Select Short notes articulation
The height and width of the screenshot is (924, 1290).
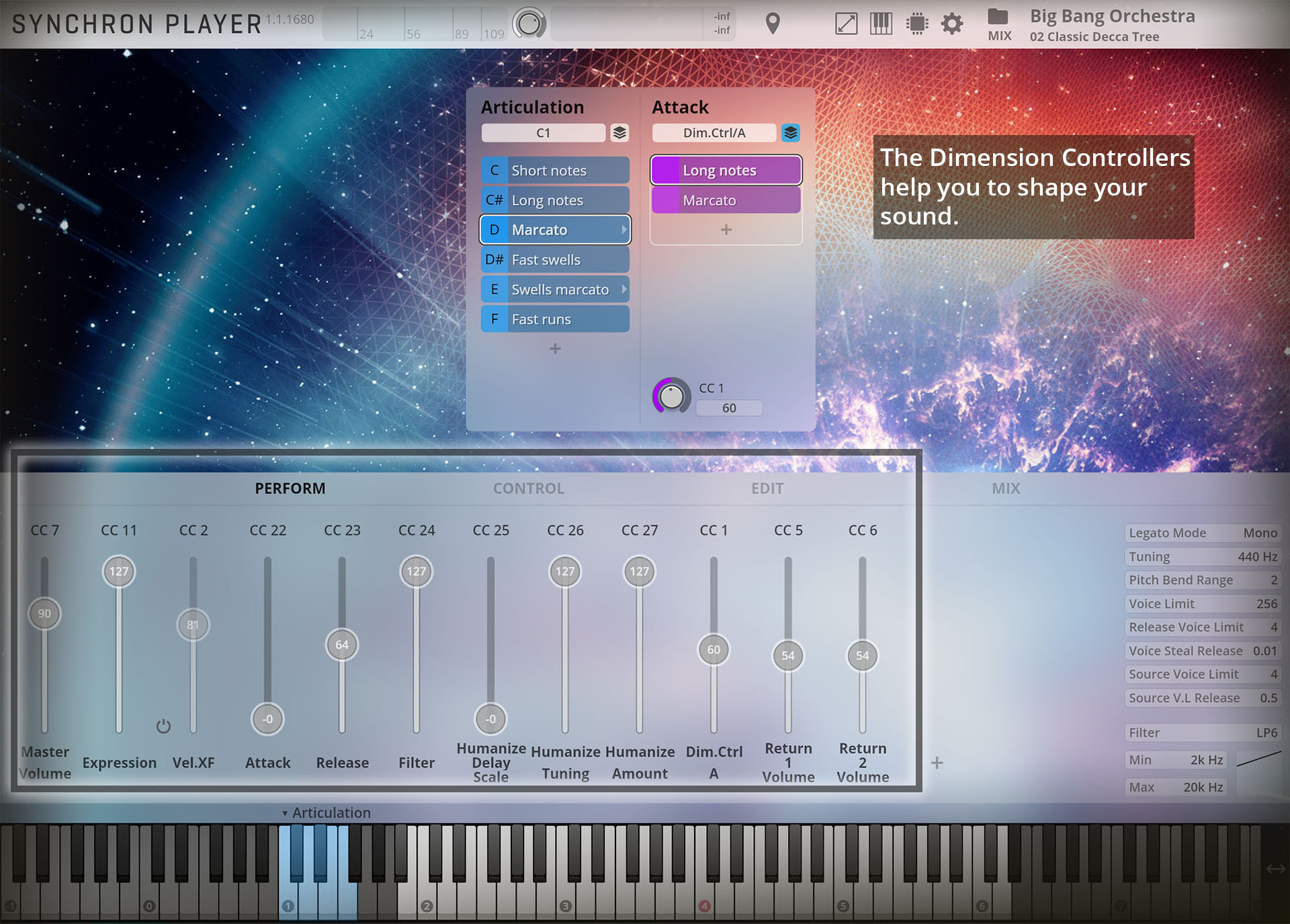coord(555,171)
